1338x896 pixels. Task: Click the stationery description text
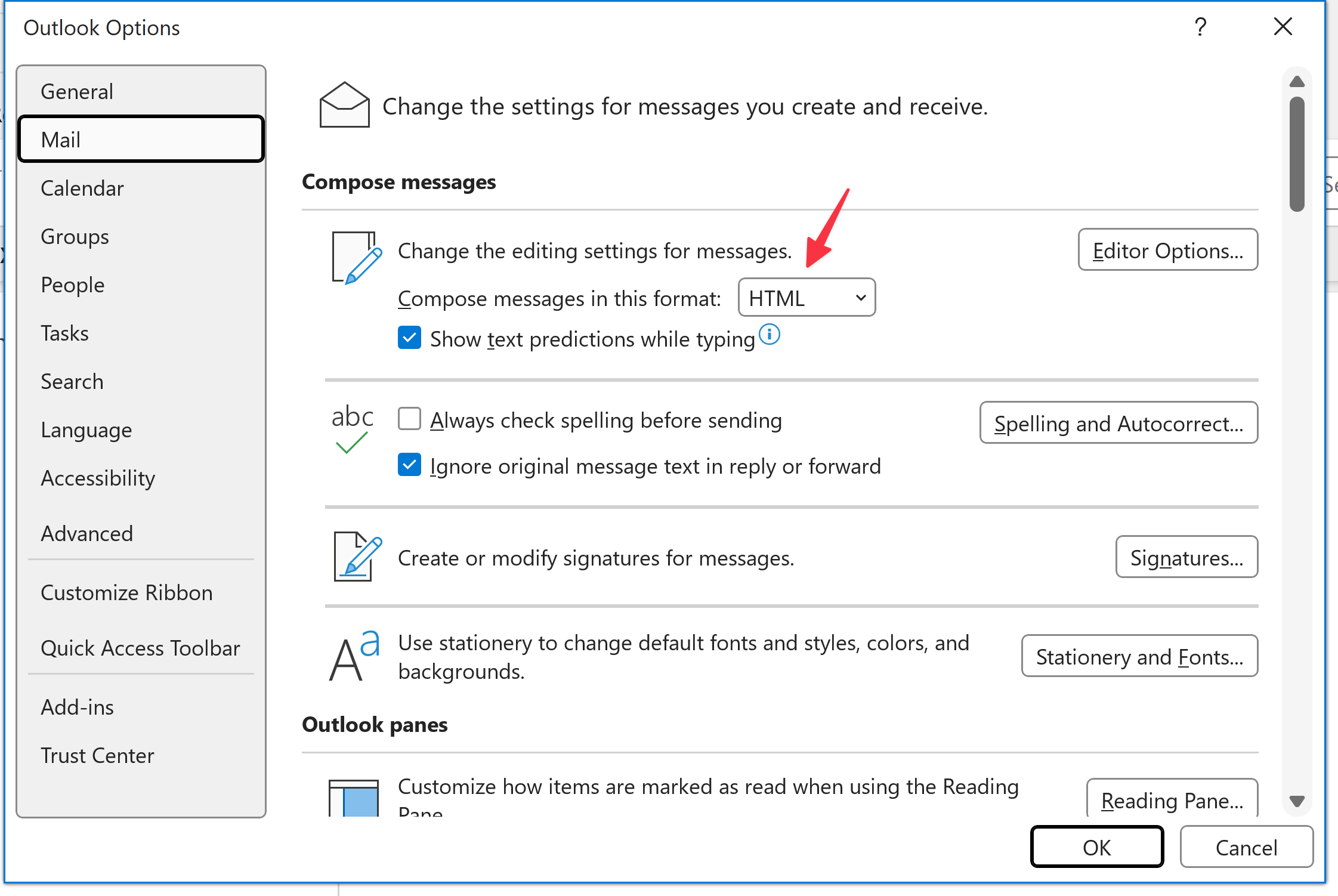pos(684,657)
